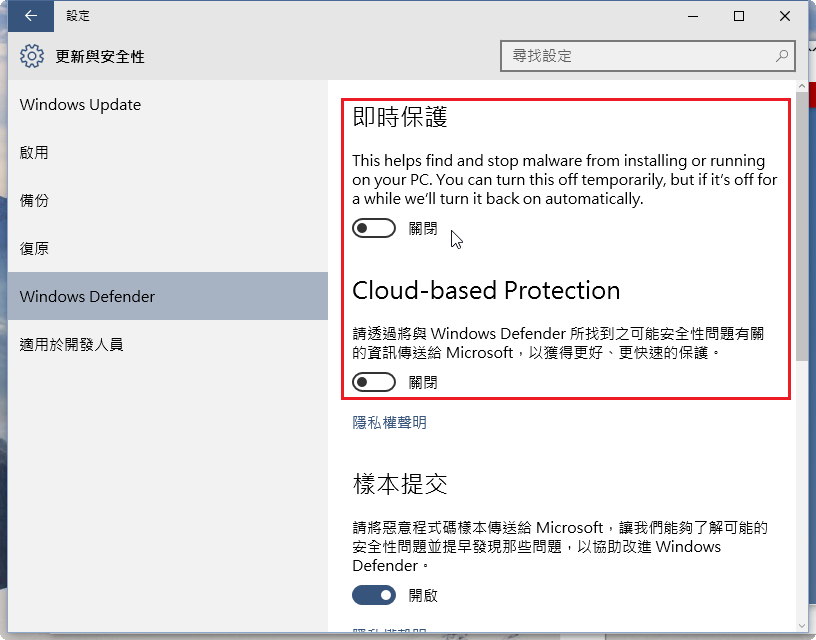Click the scrollbar up arrow
This screenshot has height=640, width=816.
(801, 86)
